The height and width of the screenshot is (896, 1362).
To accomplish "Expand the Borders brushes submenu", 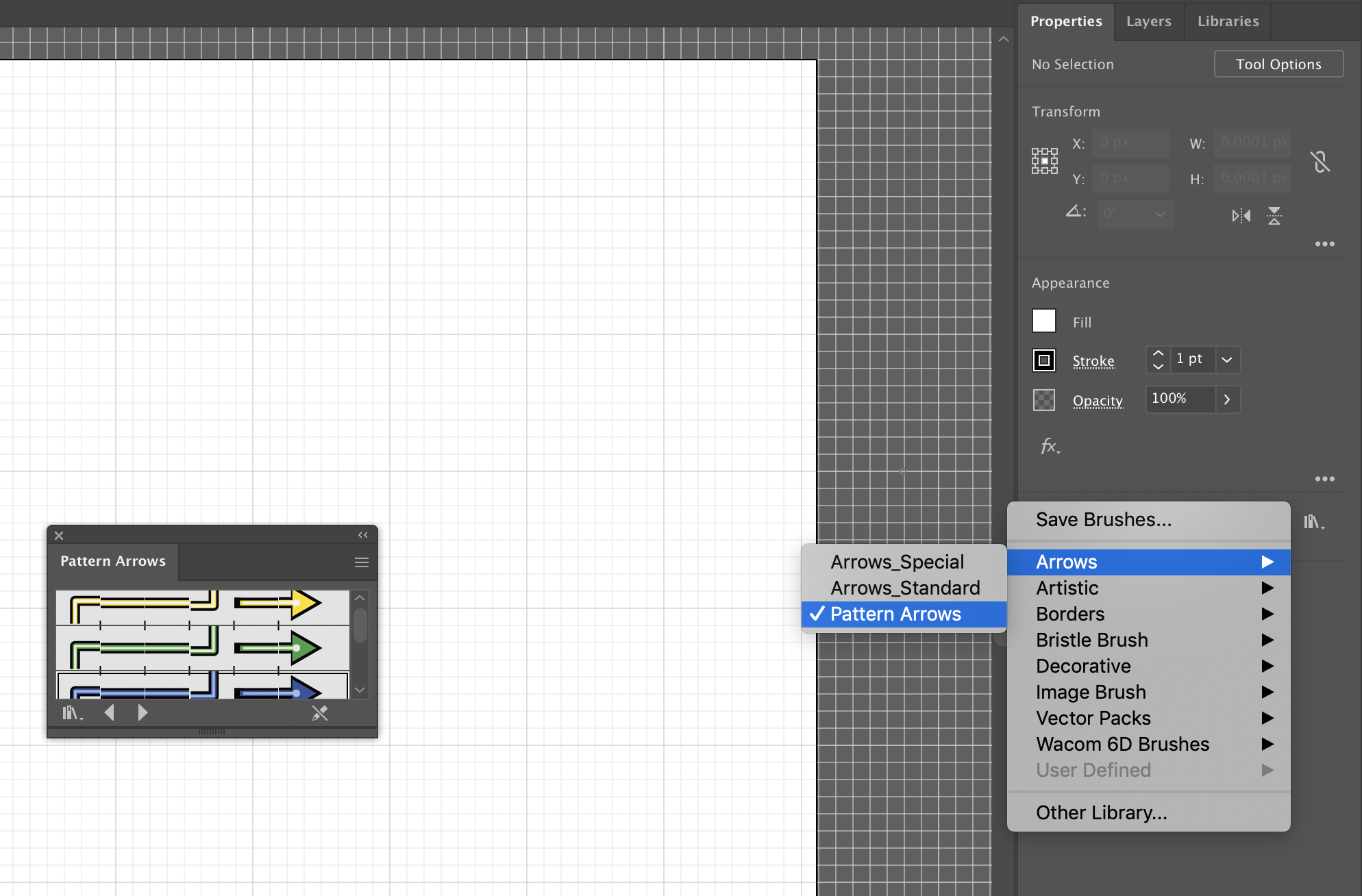I will pos(1150,613).
